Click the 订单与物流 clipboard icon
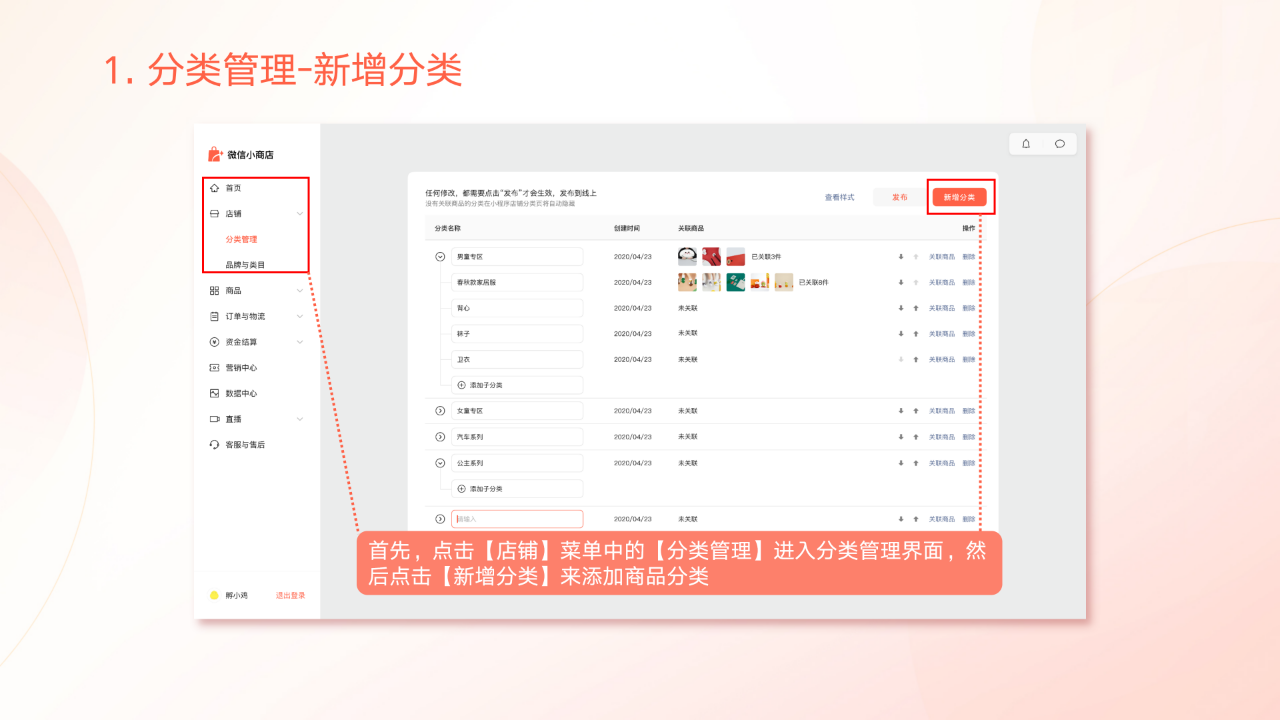Screen dimensions: 1280x720 [x=214, y=316]
